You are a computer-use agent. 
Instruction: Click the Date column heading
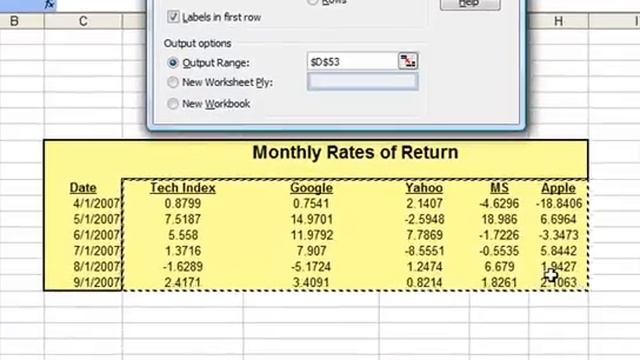tap(83, 188)
